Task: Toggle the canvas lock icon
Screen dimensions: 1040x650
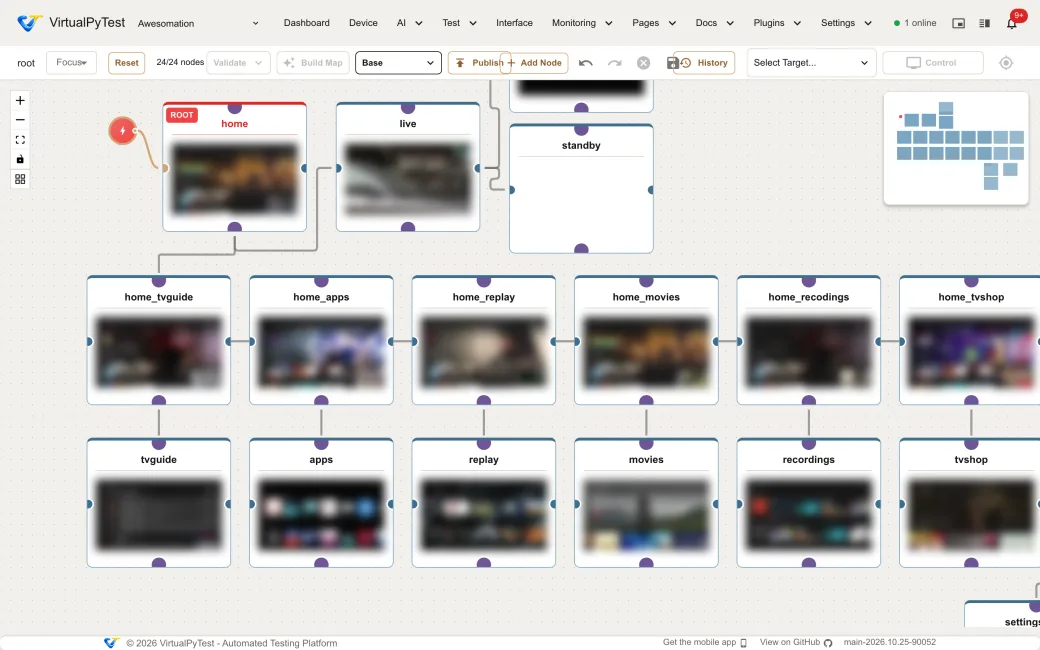Action: click(x=20, y=159)
